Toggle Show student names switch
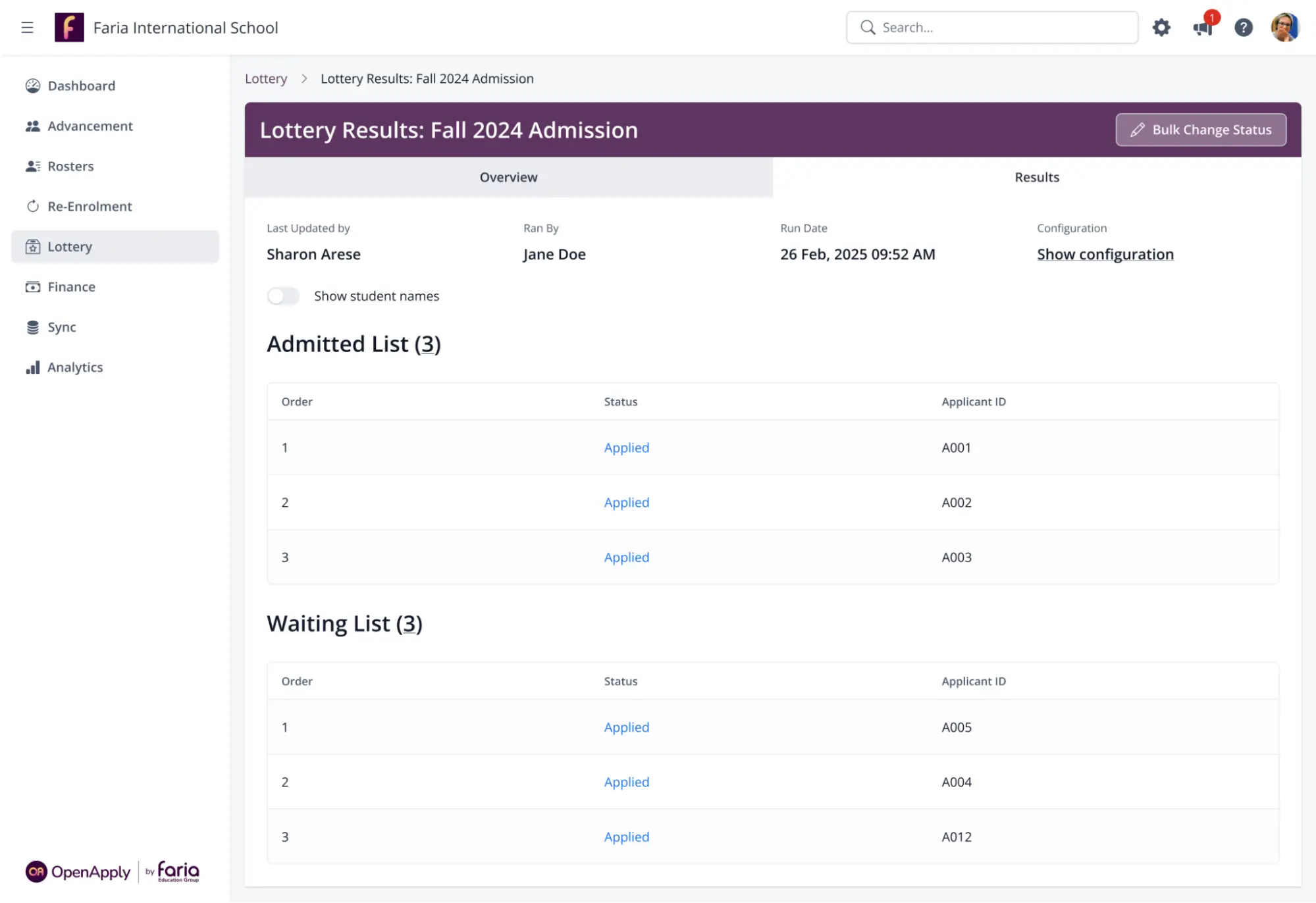 pos(283,296)
